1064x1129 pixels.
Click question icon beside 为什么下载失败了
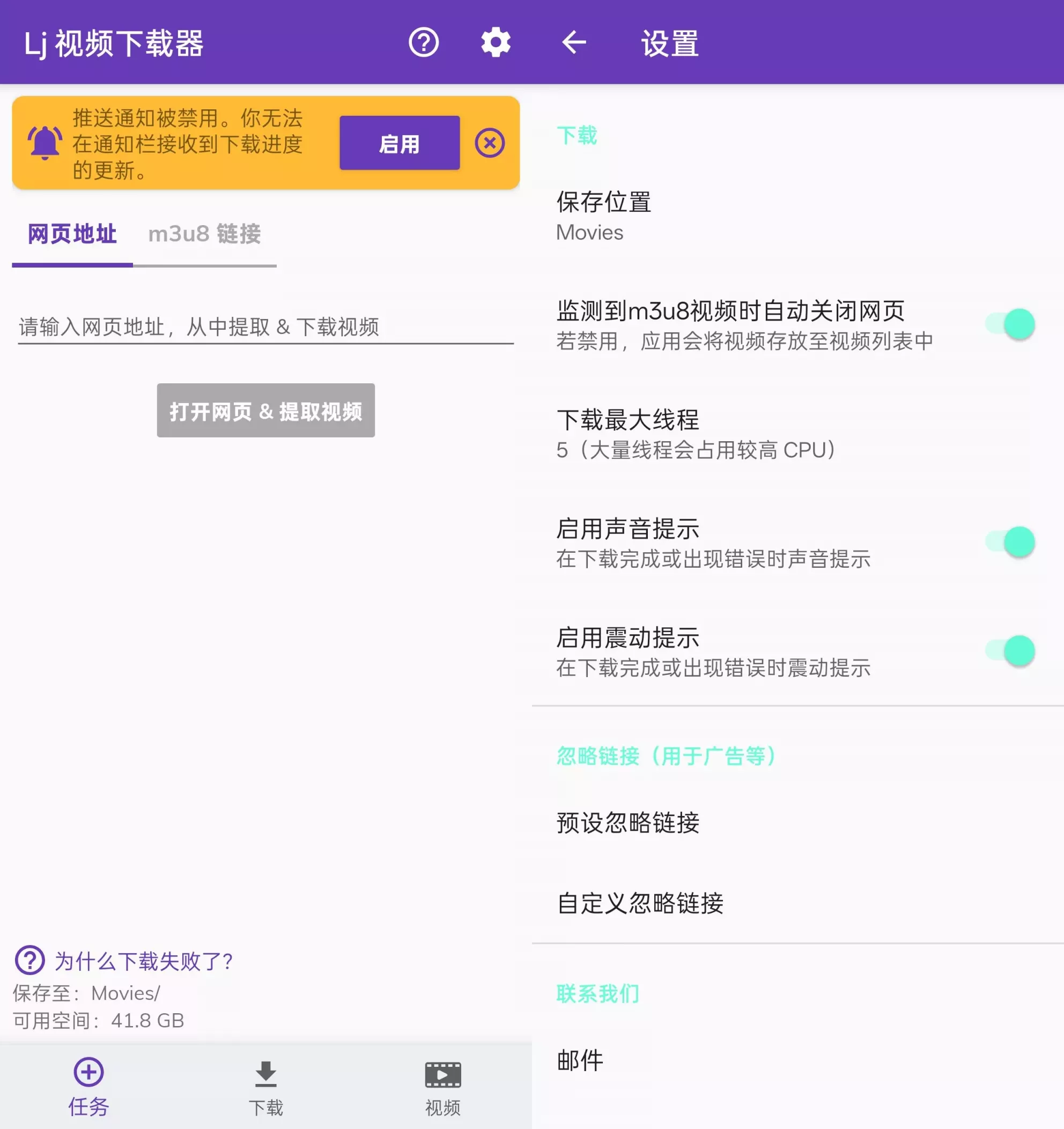coord(29,960)
